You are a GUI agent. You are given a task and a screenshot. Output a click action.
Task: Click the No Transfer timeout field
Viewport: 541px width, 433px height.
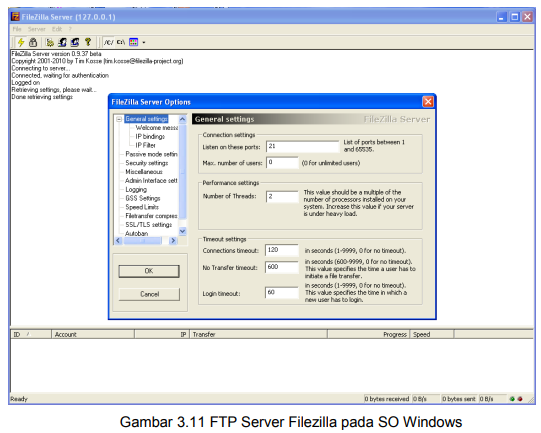[x=282, y=267]
